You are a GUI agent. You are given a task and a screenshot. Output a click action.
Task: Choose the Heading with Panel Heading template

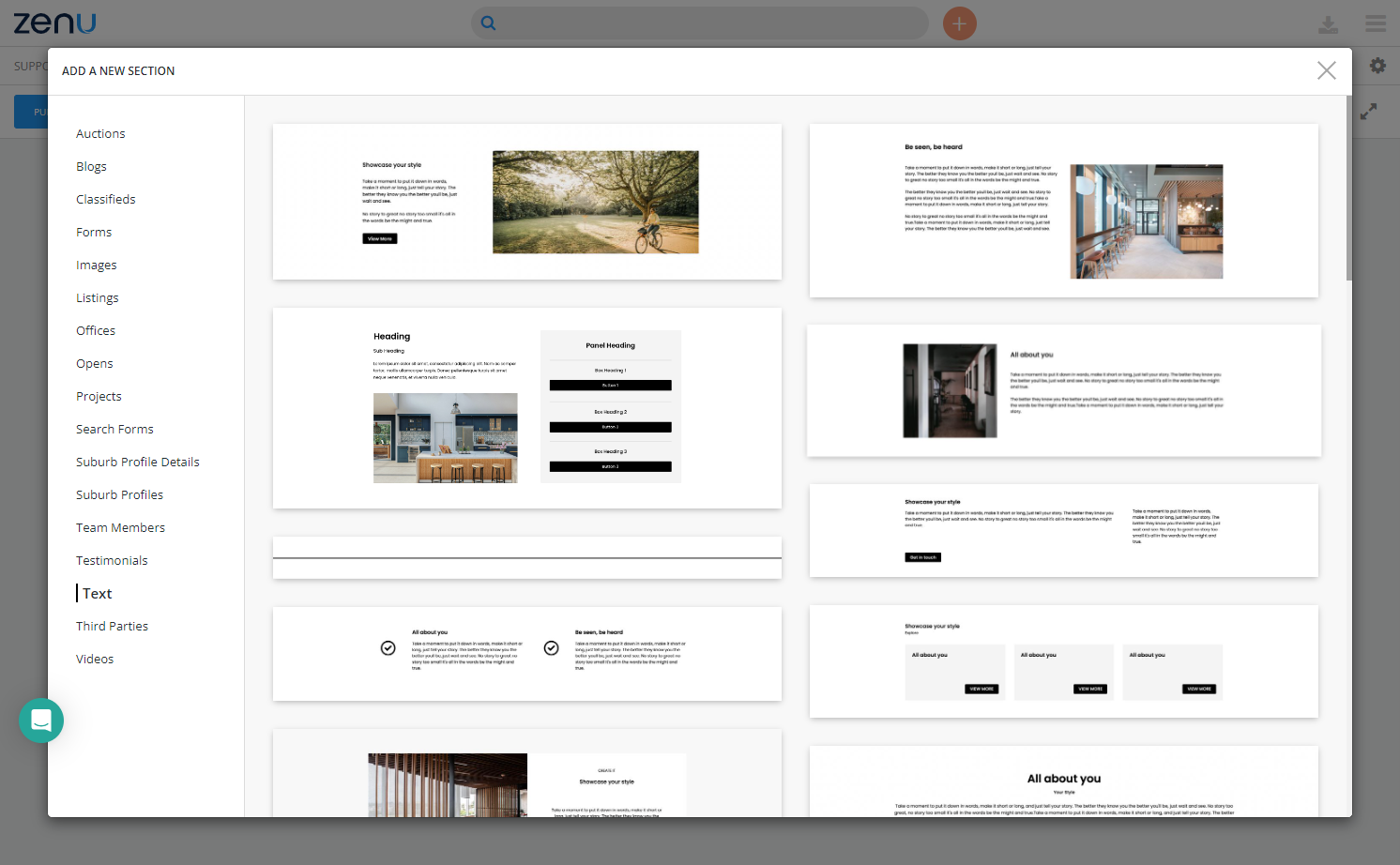[527, 408]
